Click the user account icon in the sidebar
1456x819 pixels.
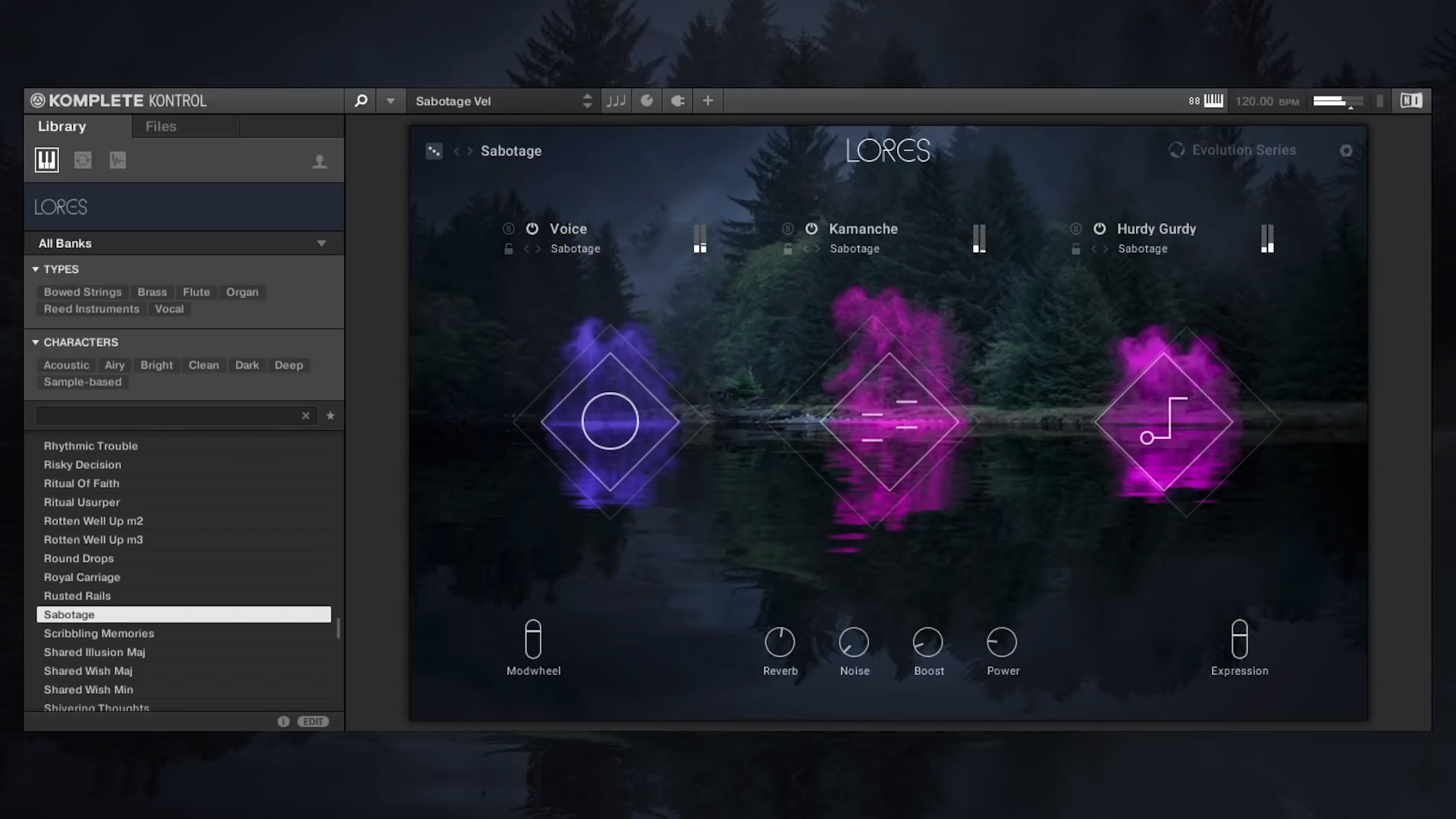coord(320,160)
